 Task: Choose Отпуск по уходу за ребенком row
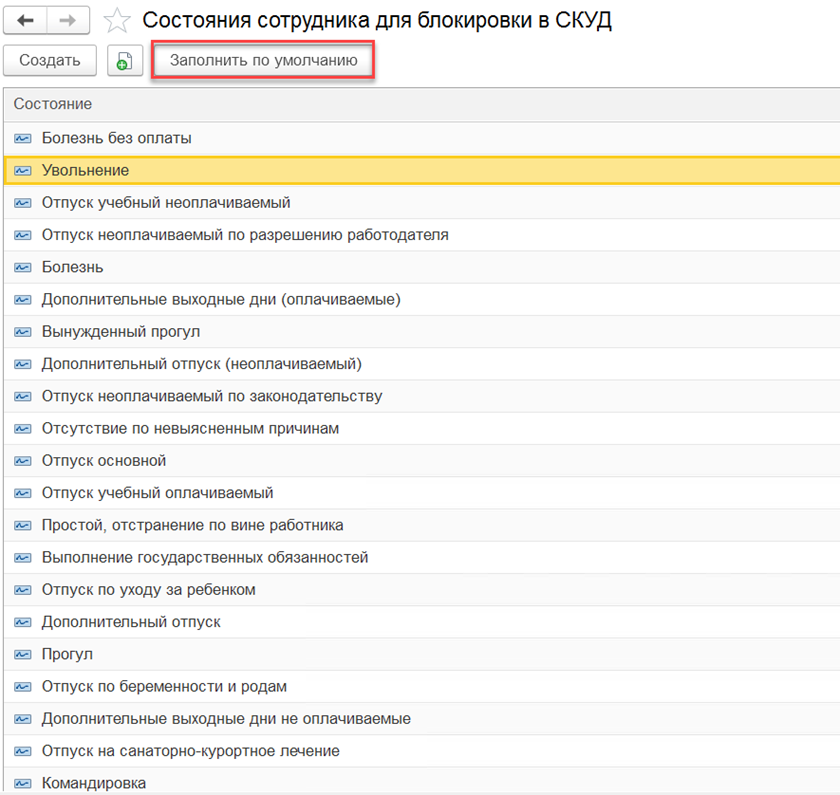pos(149,590)
